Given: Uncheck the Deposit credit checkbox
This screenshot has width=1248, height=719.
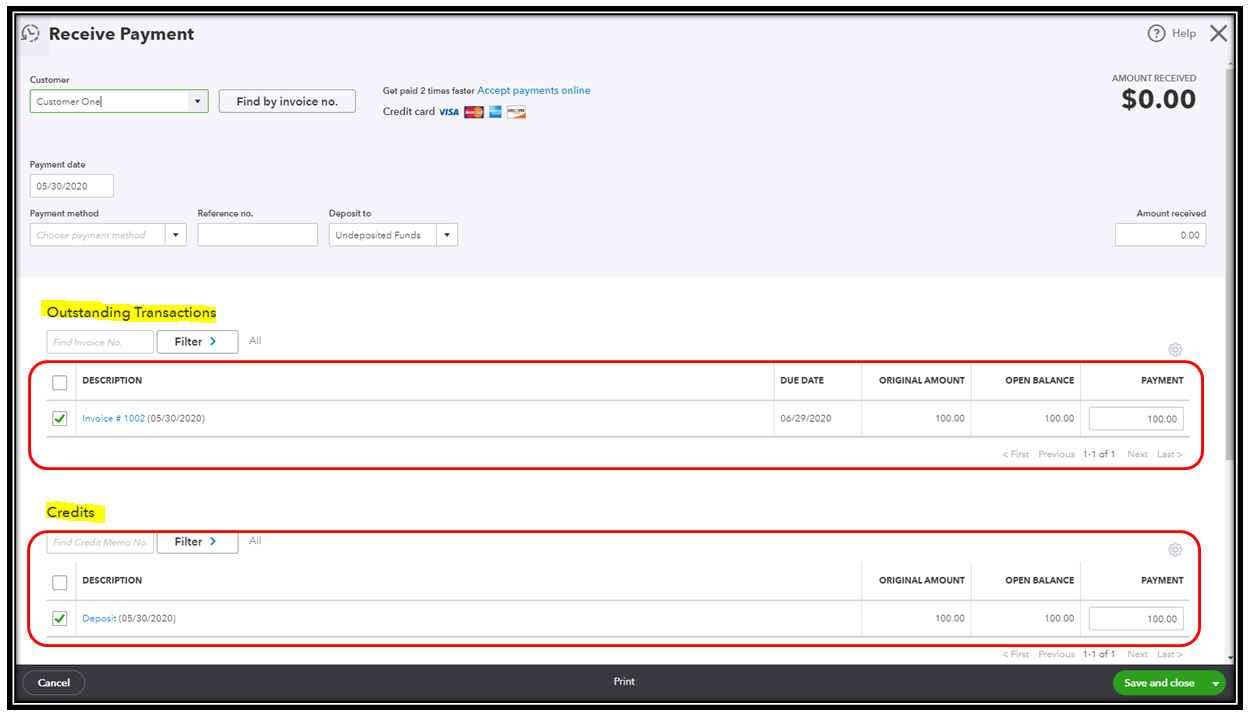Looking at the screenshot, I should click(59, 618).
